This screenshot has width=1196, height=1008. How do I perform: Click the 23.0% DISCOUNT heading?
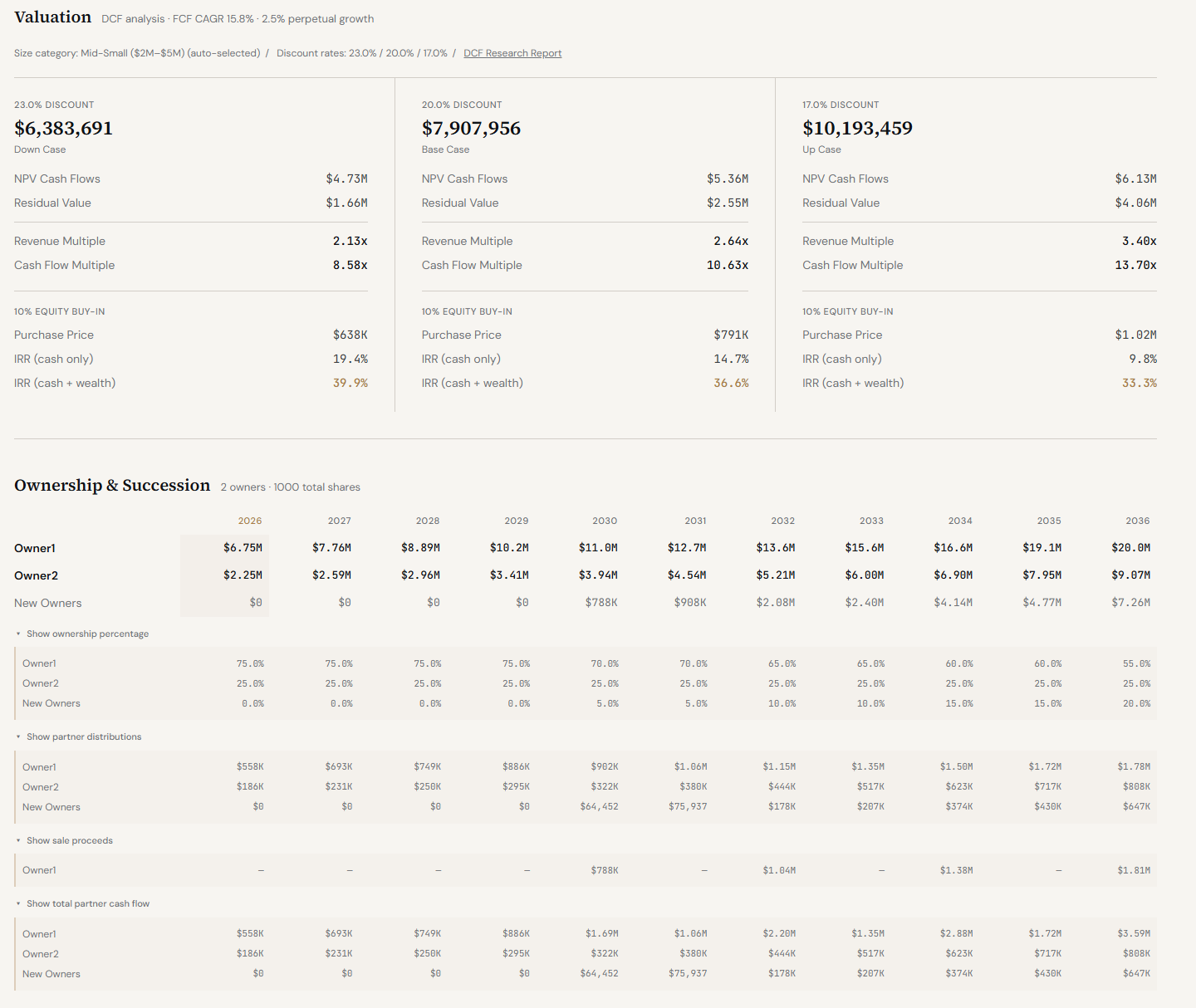[54, 105]
